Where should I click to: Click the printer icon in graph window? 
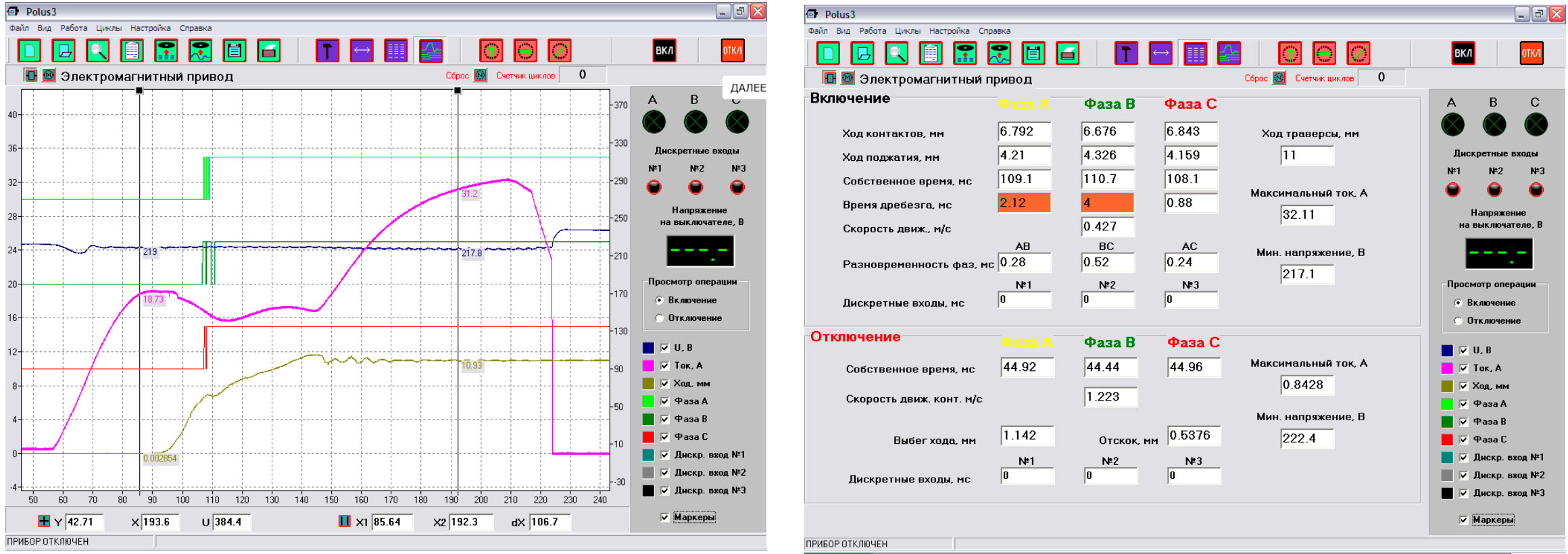(x=268, y=51)
